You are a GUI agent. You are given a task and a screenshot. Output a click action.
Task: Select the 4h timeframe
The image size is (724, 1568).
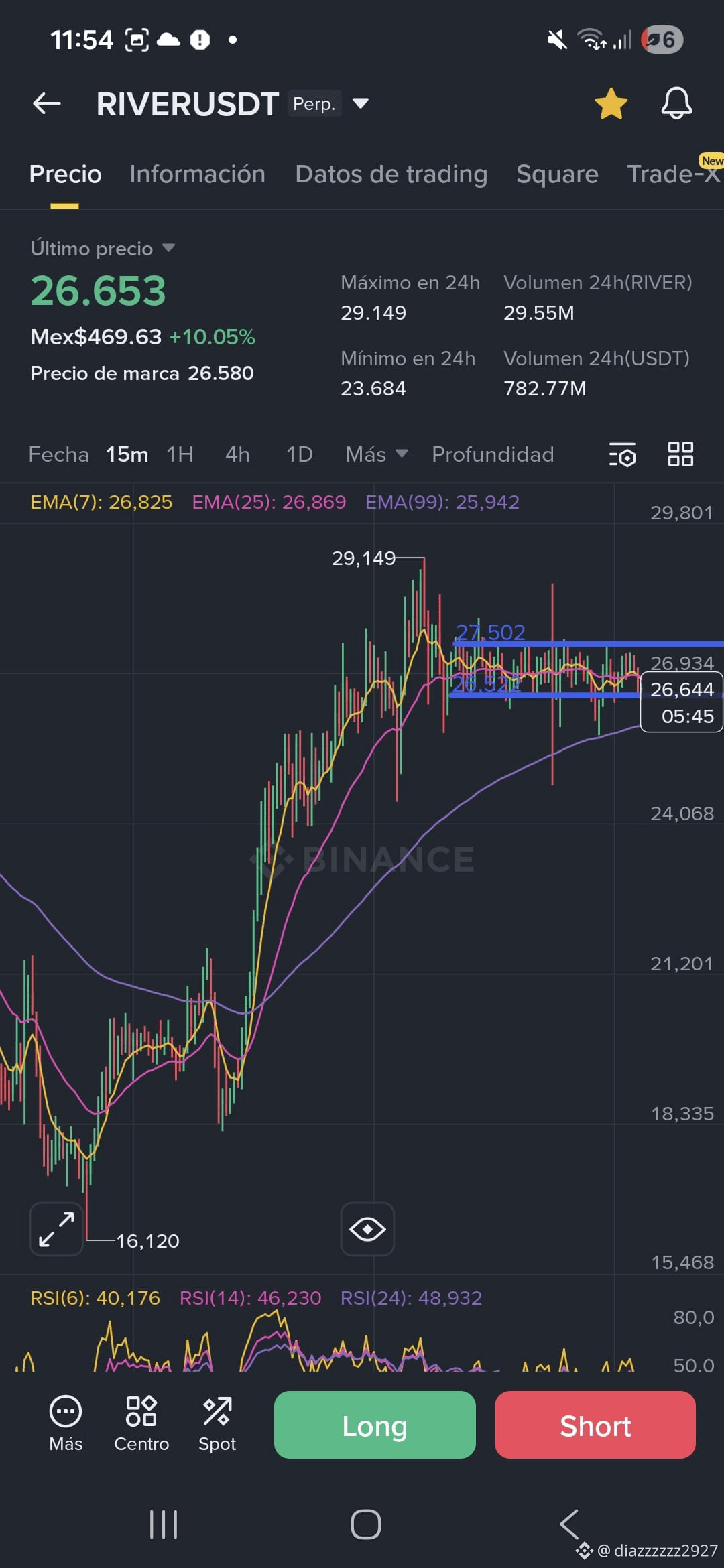(x=237, y=454)
